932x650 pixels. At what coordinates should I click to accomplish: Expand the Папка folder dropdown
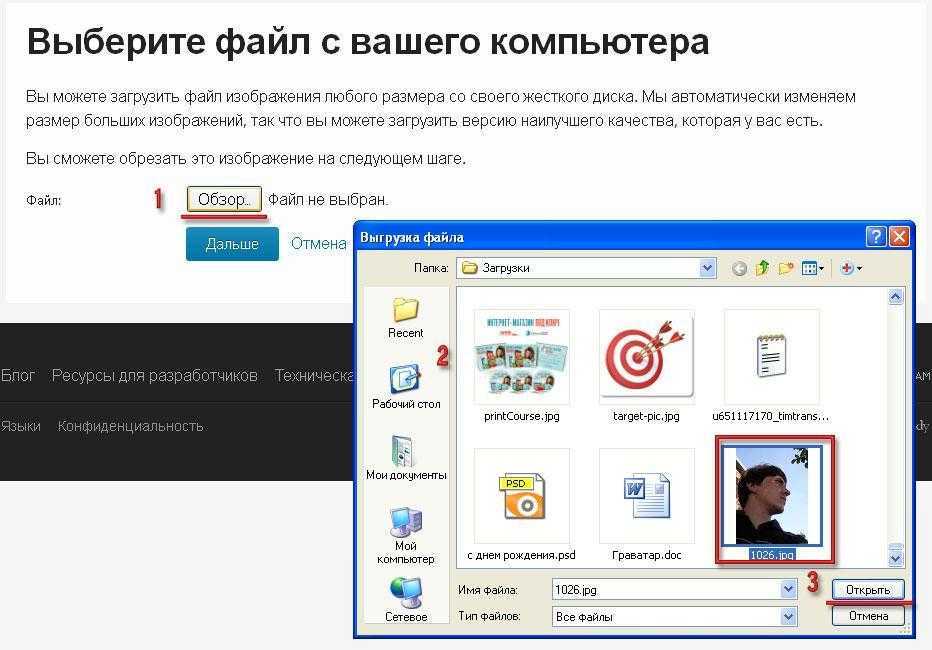708,268
